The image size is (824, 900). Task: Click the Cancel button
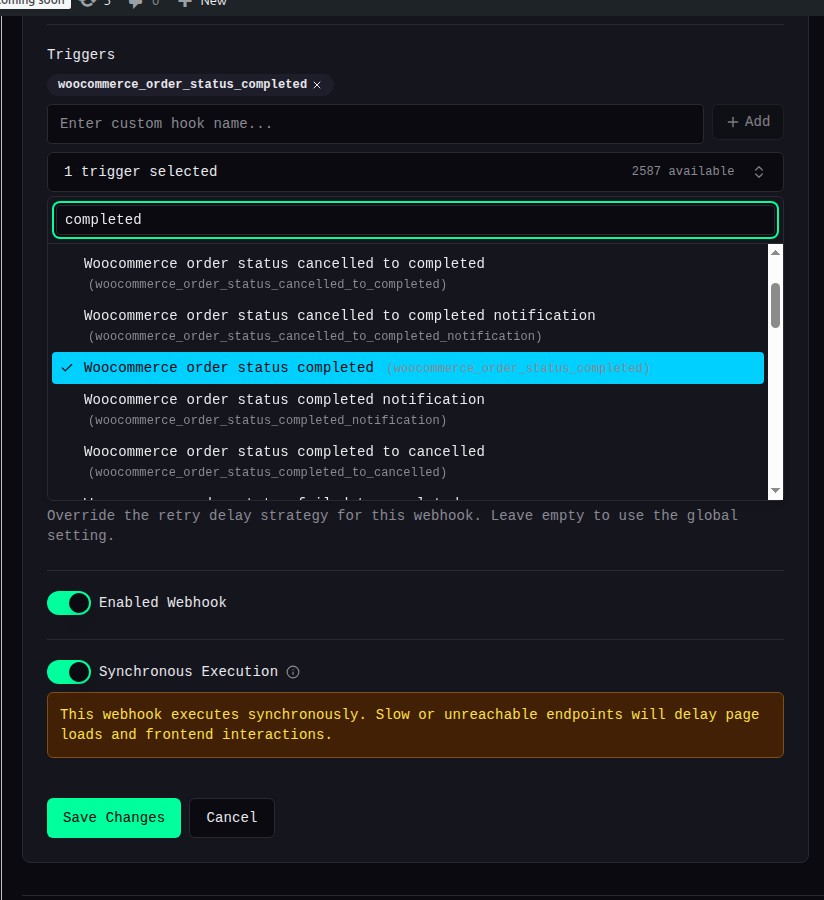point(232,818)
